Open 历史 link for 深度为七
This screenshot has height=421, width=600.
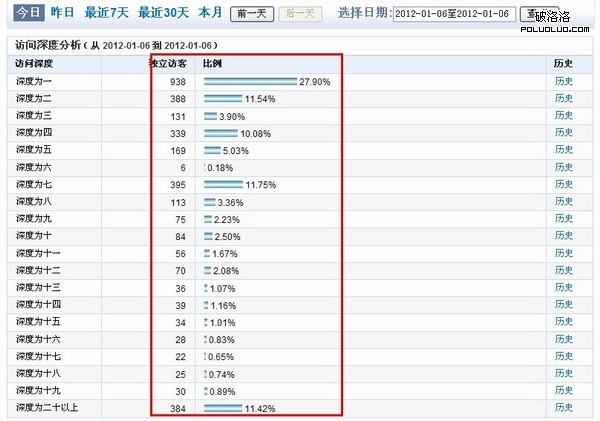563,184
